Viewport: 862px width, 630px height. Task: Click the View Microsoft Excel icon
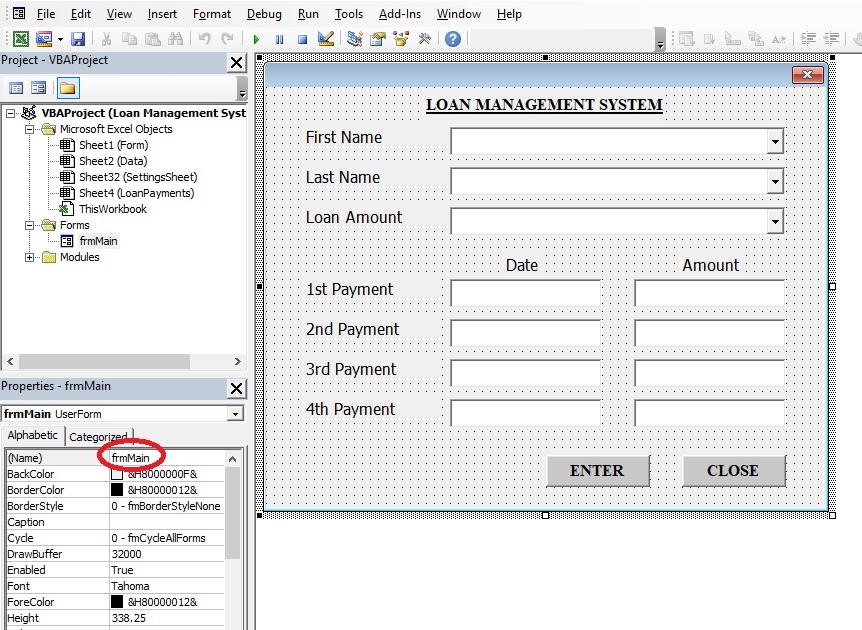pyautogui.click(x=23, y=39)
